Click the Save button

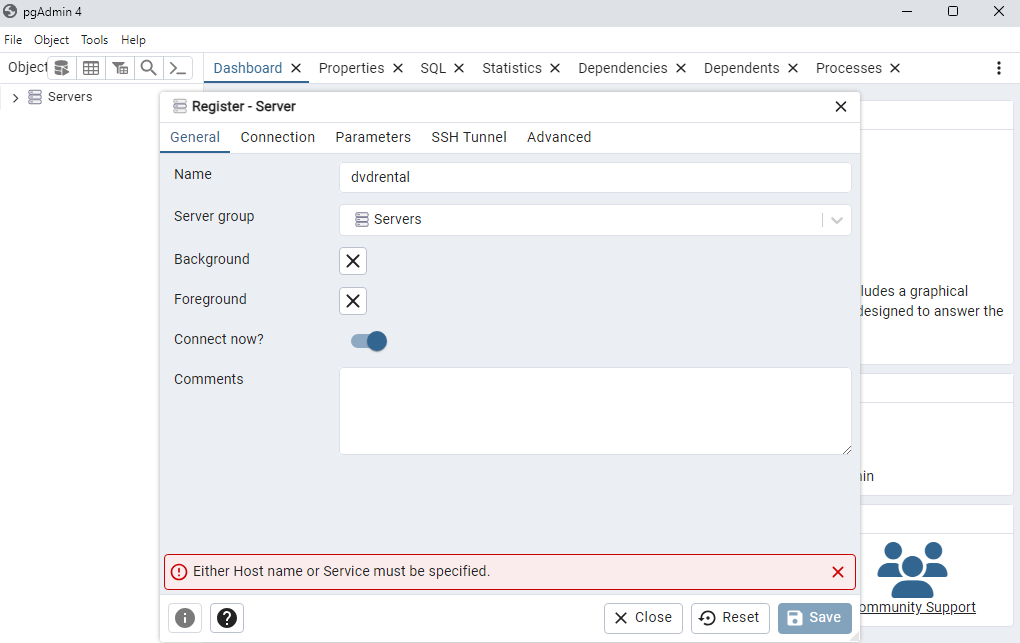814,618
